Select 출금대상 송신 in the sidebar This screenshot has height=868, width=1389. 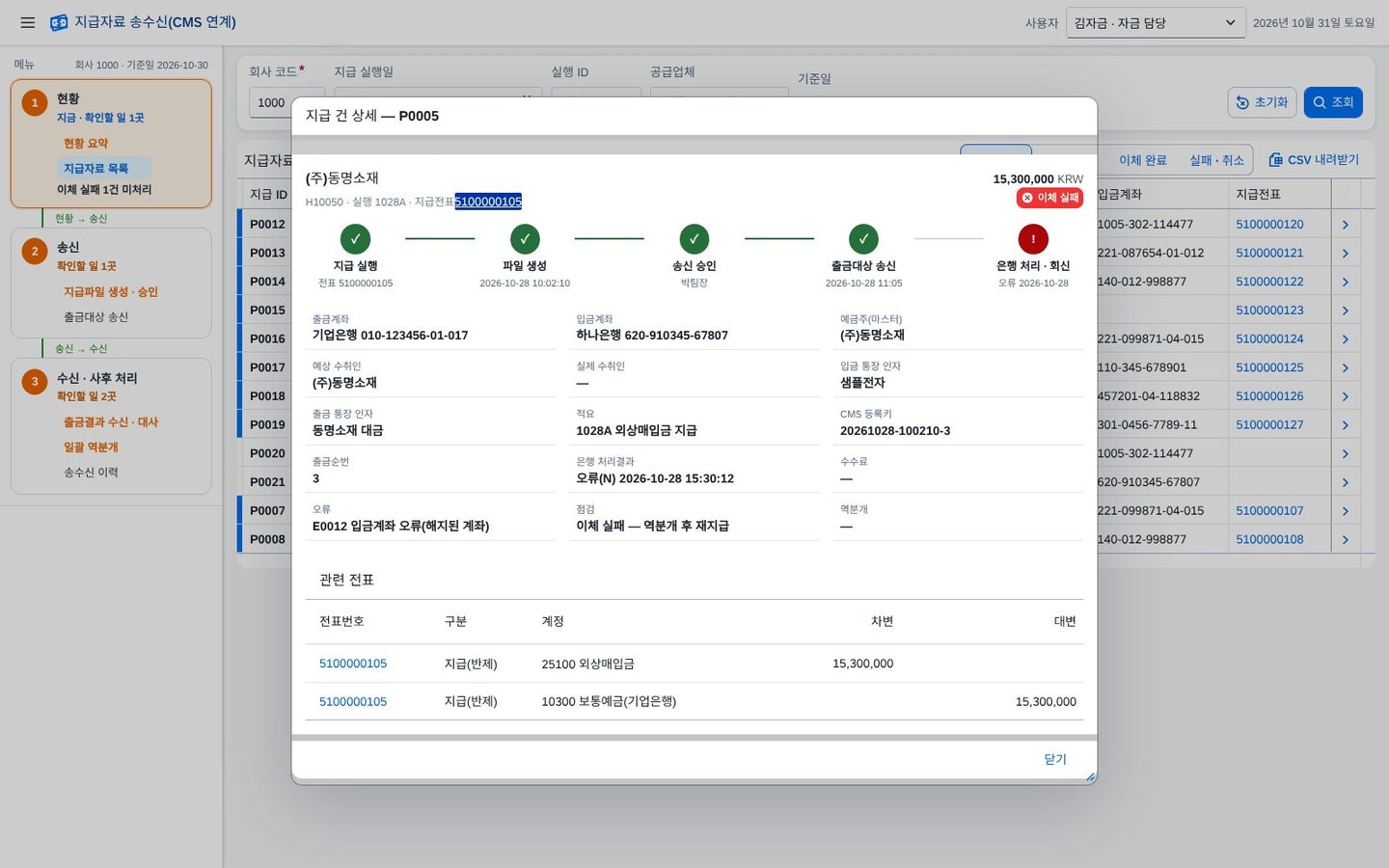(95, 316)
